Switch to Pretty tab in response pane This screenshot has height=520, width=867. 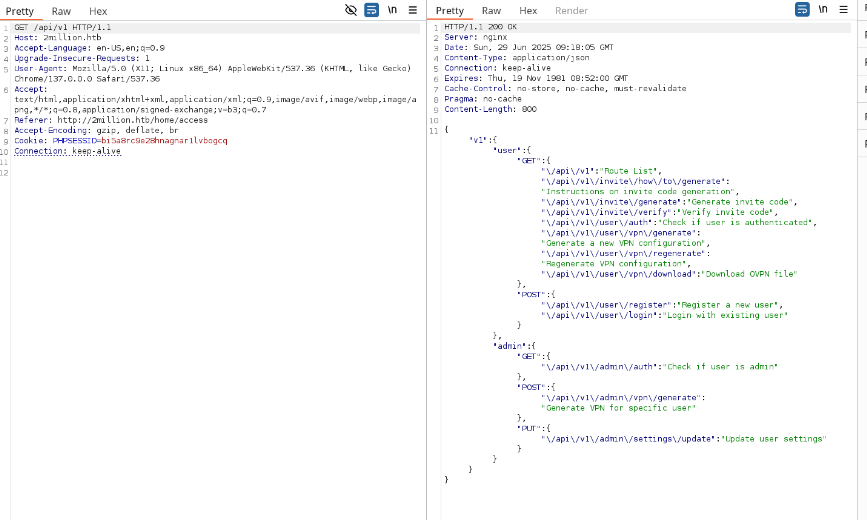tap(450, 11)
